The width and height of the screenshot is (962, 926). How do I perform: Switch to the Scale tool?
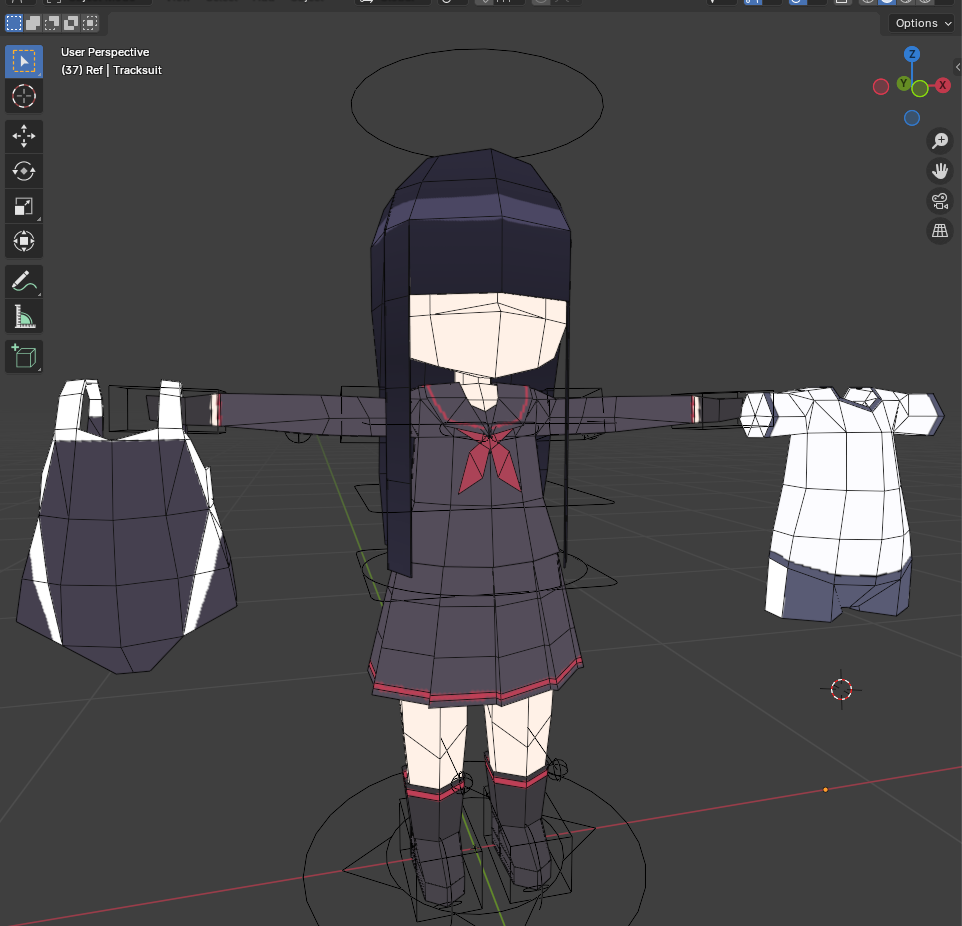coord(24,206)
